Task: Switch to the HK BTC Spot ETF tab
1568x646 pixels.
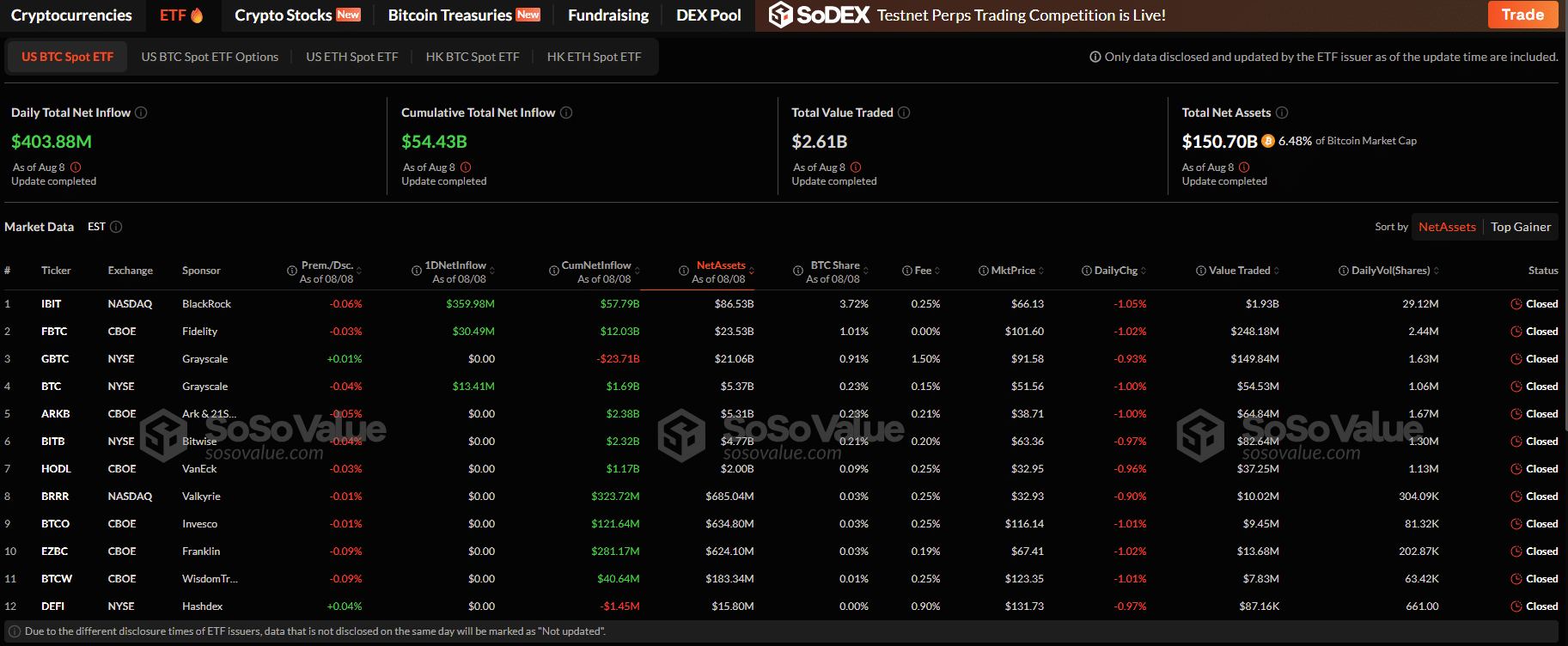Action: tap(473, 57)
